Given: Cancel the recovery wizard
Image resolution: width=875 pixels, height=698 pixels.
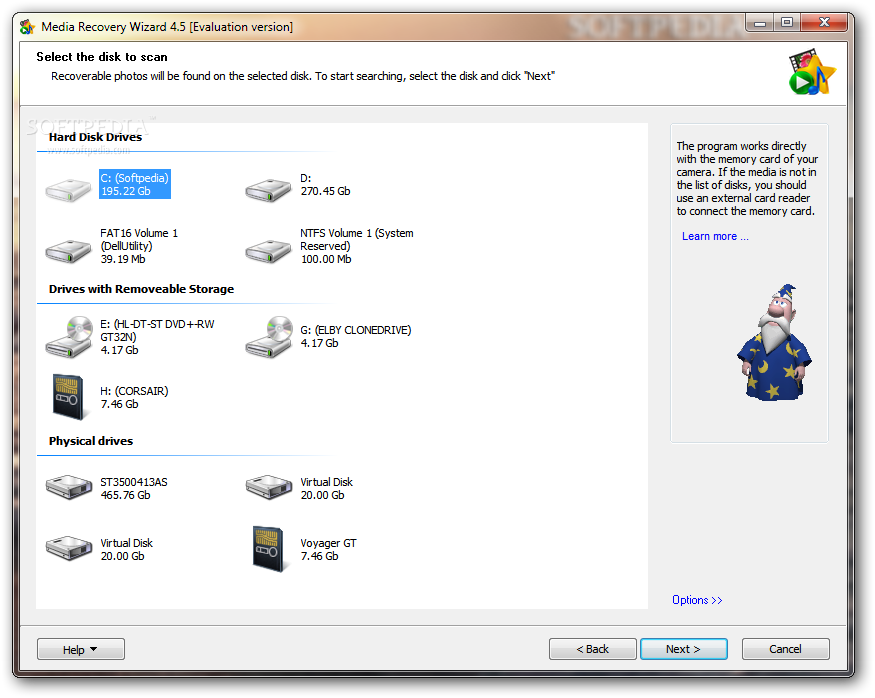Looking at the screenshot, I should tap(785, 649).
